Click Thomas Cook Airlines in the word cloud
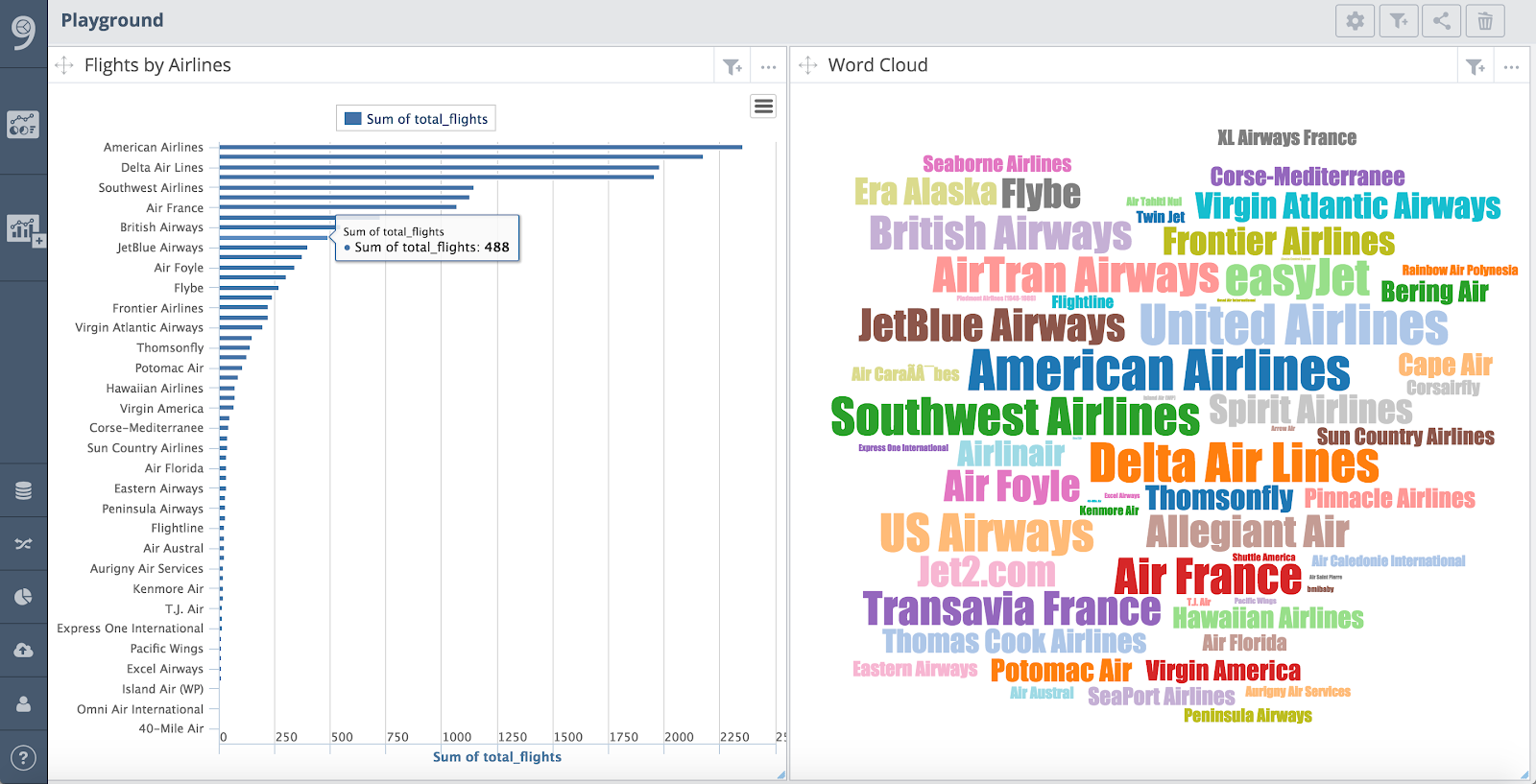 coord(1015,641)
